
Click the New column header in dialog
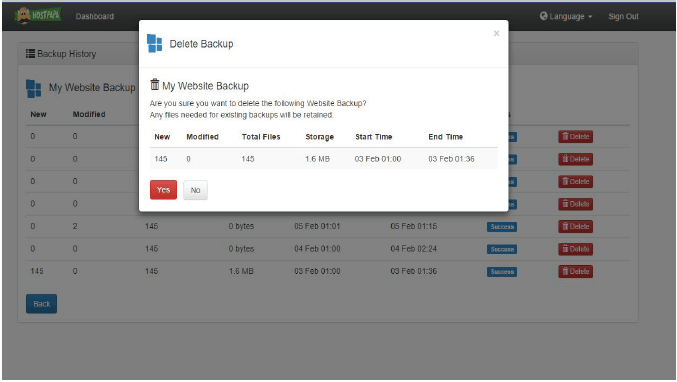tap(162, 137)
